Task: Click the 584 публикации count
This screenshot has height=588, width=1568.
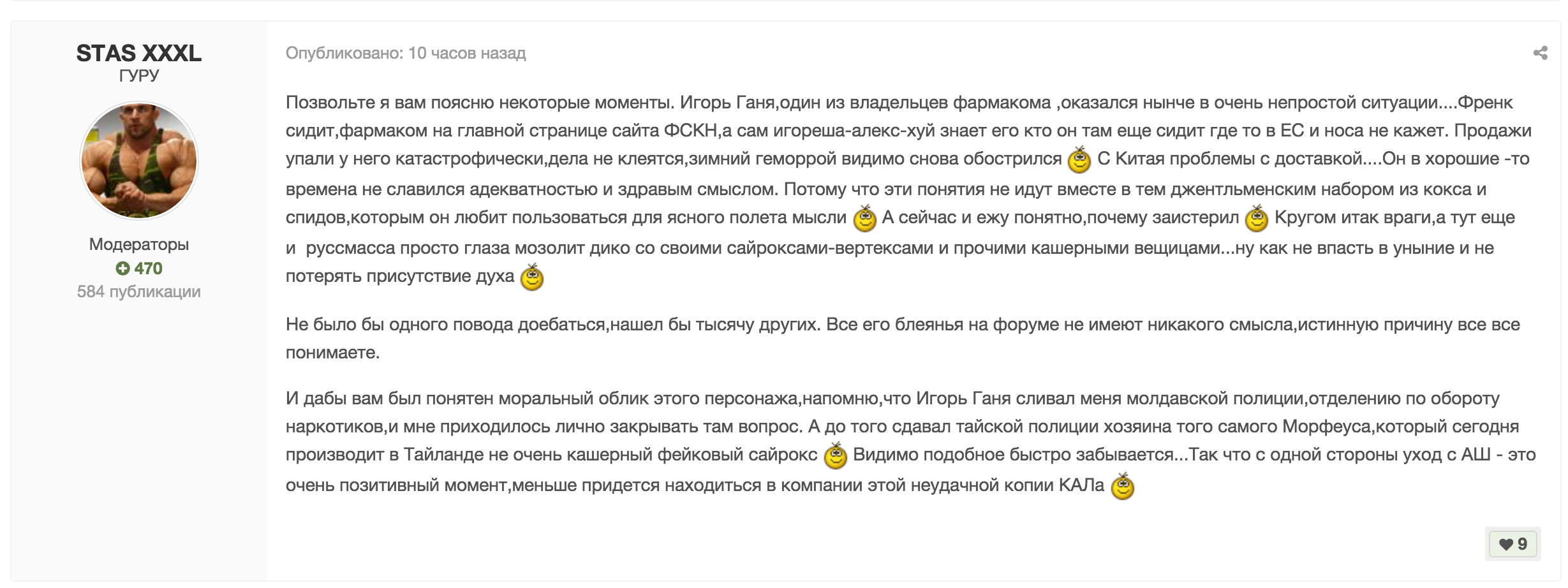Action: (x=139, y=291)
